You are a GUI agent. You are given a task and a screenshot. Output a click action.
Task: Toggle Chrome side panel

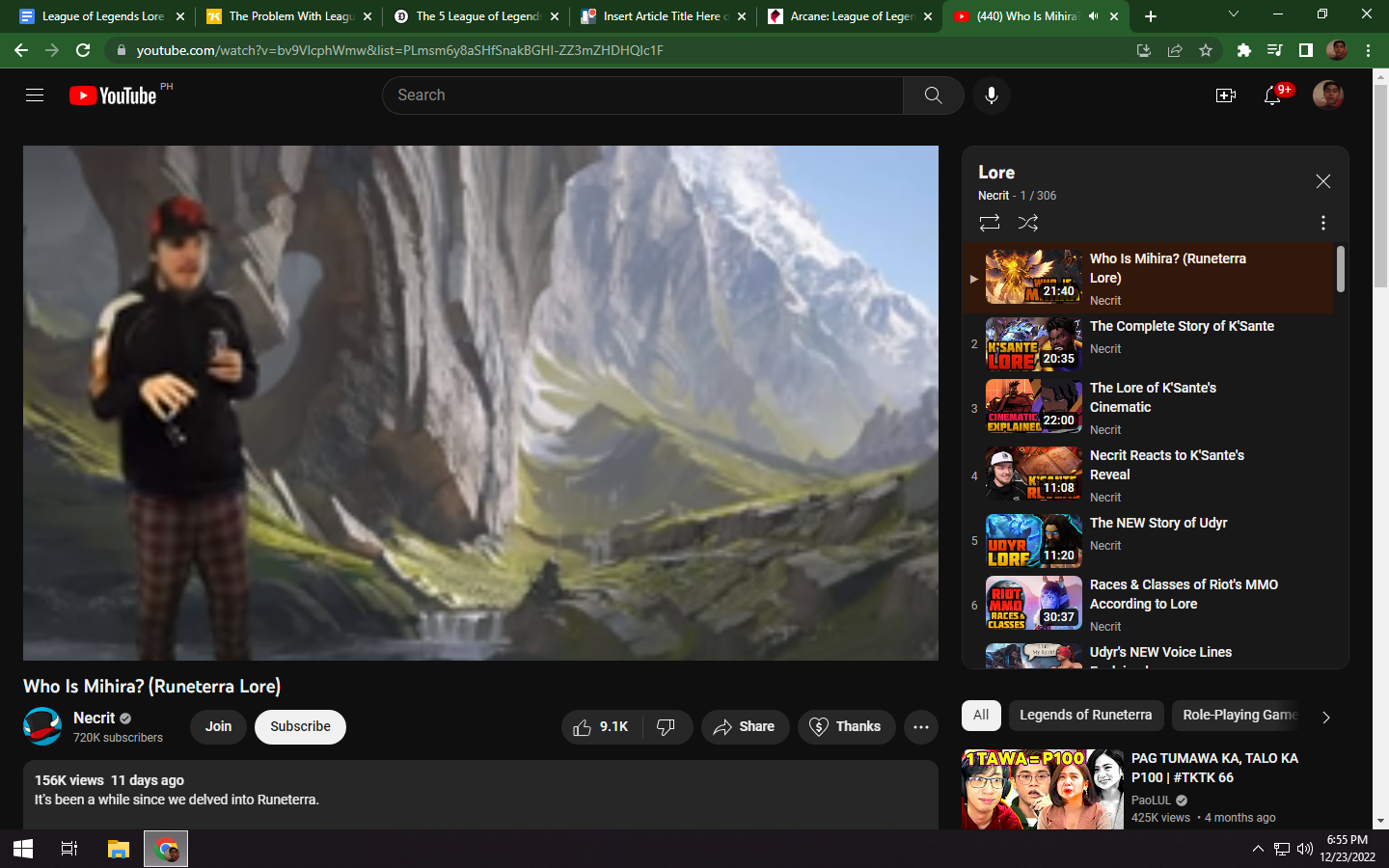[1305, 50]
